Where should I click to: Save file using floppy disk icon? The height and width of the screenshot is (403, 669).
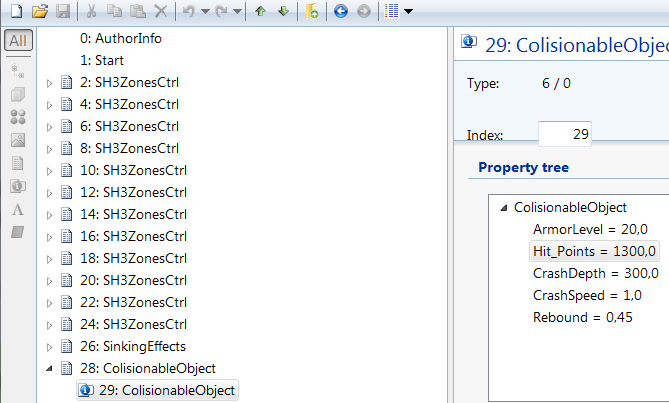pos(63,11)
